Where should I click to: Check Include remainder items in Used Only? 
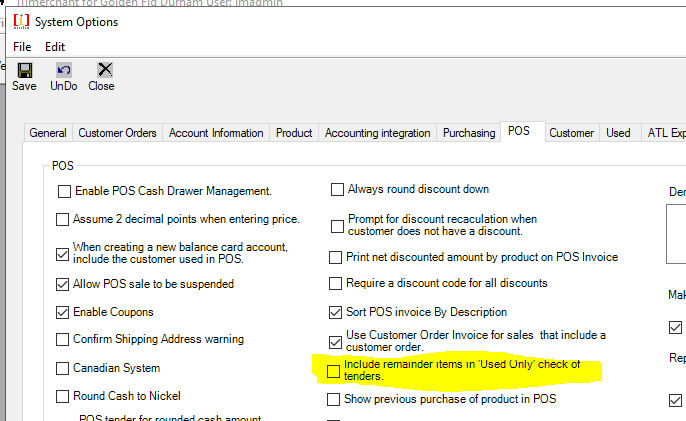tap(333, 372)
